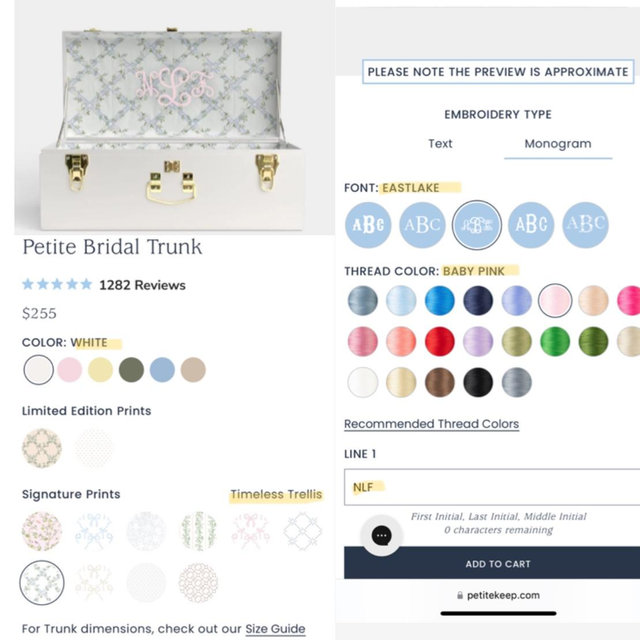Select the baby pink thread color
Viewport: 640px width, 640px height.
coord(555,300)
